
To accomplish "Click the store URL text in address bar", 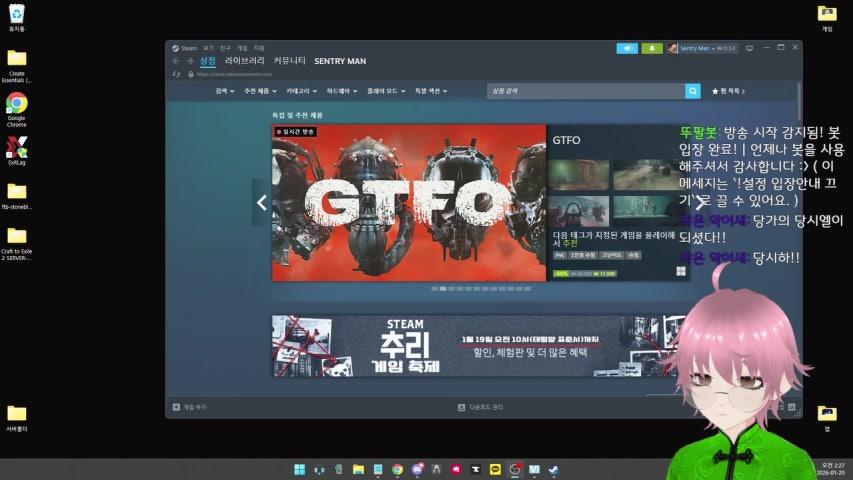I will 234,74.
